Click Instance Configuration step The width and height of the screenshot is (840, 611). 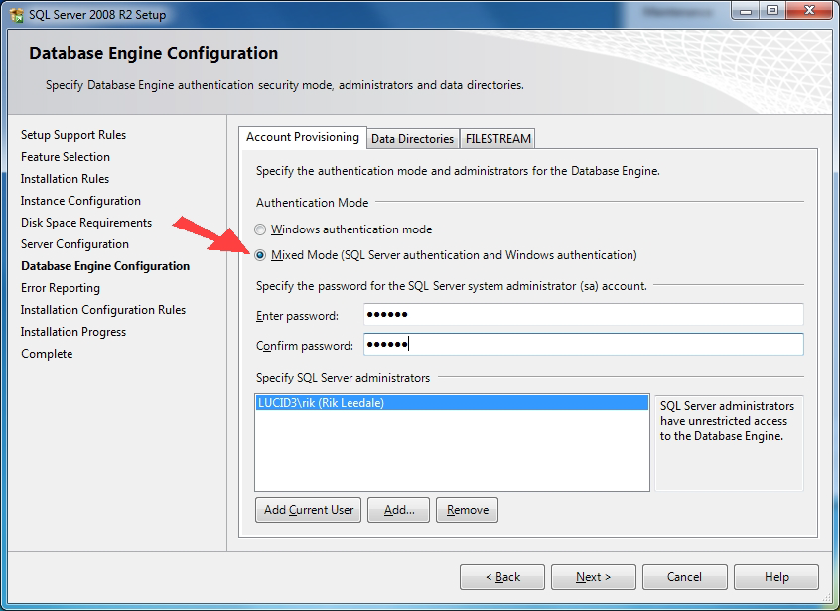pos(81,201)
